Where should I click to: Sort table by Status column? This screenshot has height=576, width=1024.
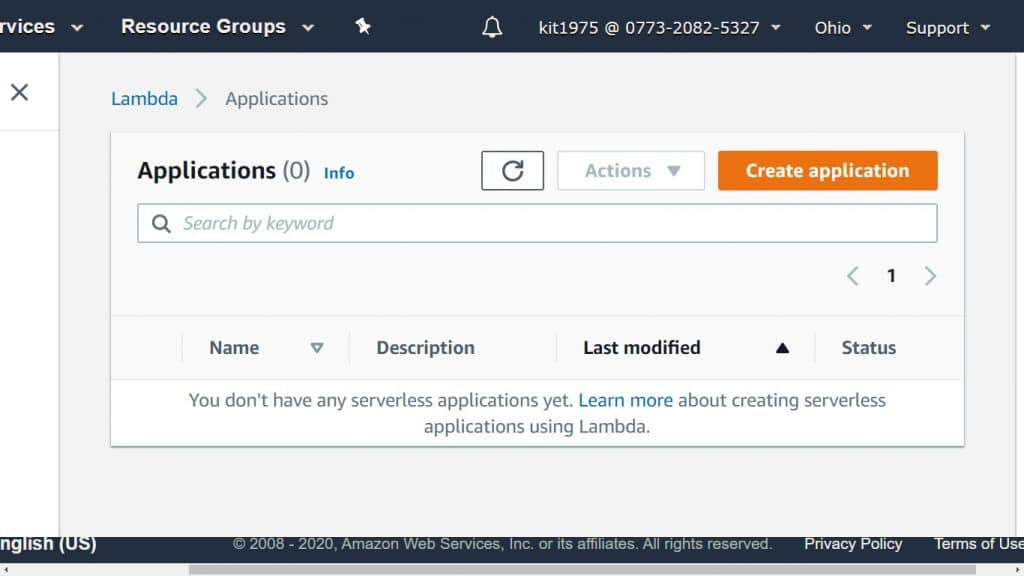point(867,347)
